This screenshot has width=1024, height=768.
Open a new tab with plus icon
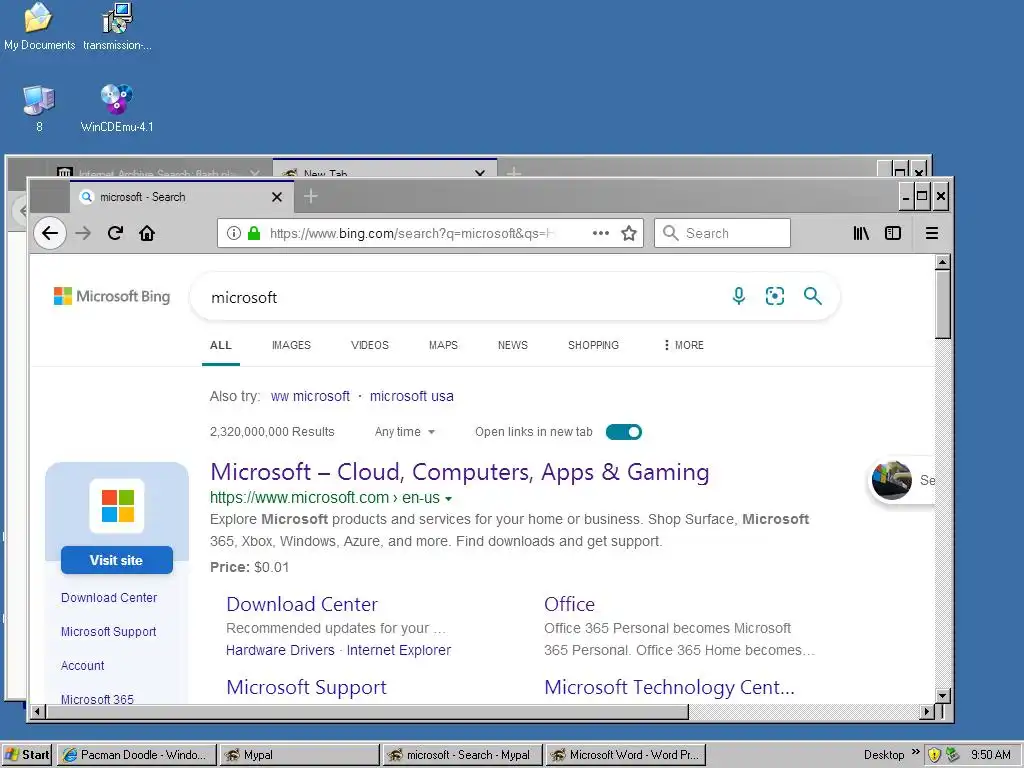click(x=311, y=196)
